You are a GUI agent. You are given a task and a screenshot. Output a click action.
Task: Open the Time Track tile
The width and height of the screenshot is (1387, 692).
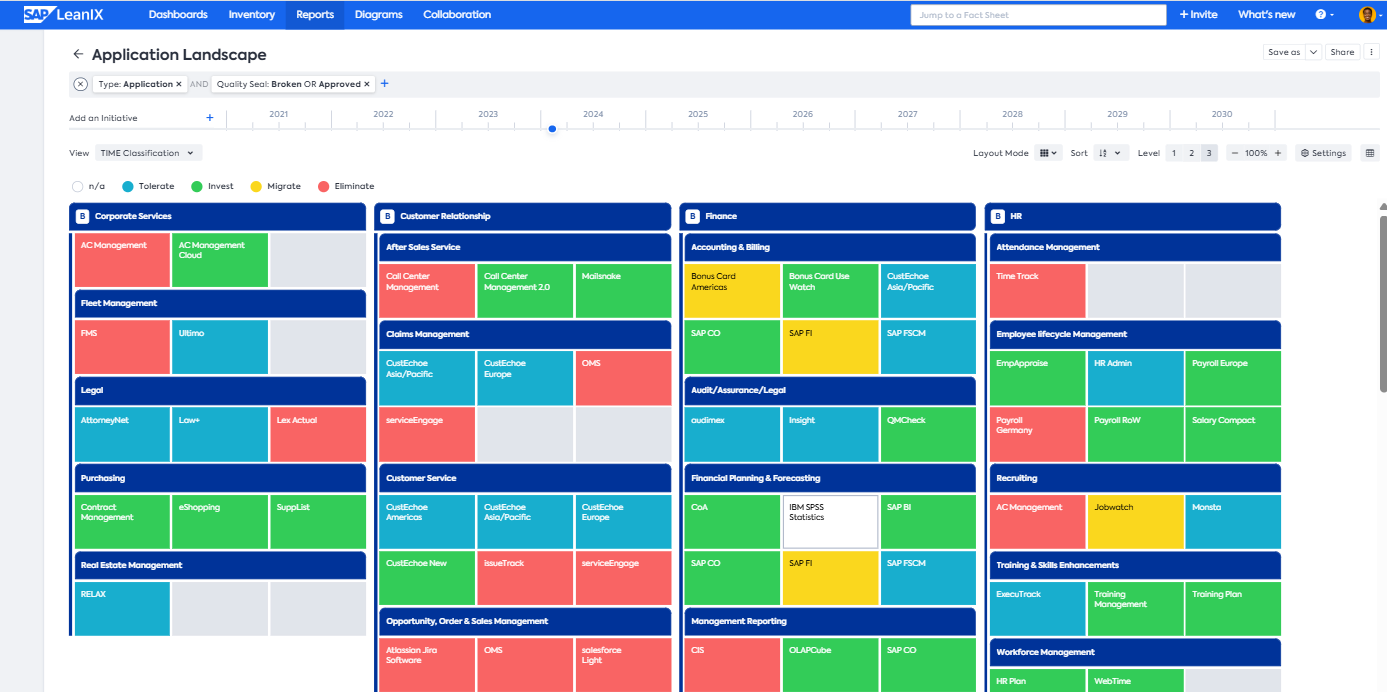[x=1038, y=291]
